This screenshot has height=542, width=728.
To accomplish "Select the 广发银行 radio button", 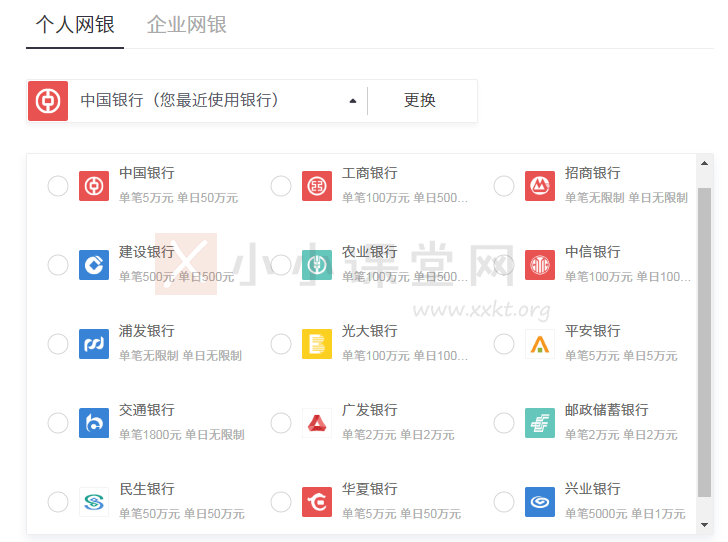I will (281, 423).
